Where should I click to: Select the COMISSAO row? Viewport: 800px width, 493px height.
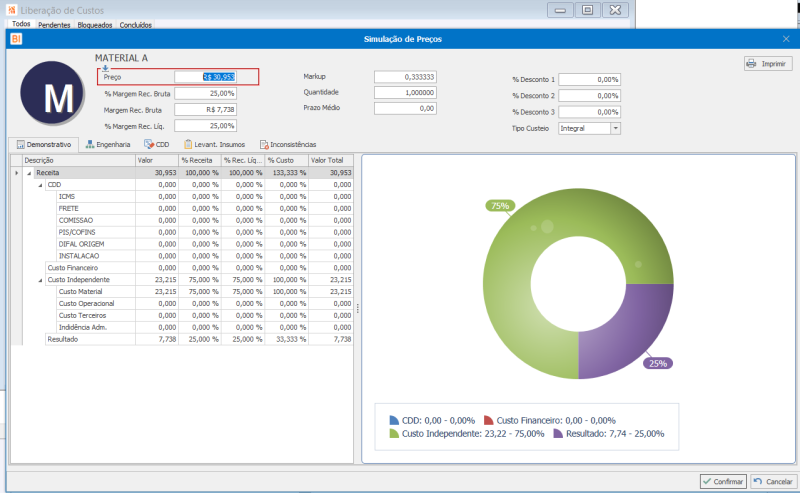(x=205, y=220)
